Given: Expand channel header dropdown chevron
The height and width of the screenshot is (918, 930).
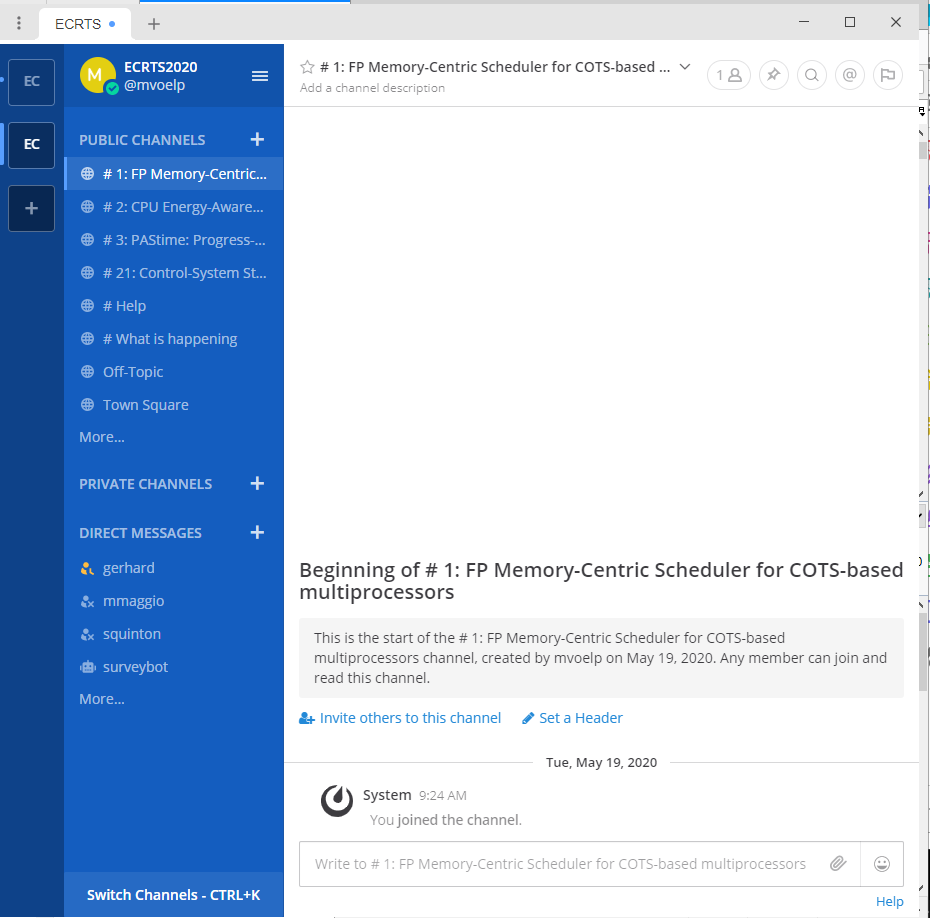Looking at the screenshot, I should [x=684, y=67].
